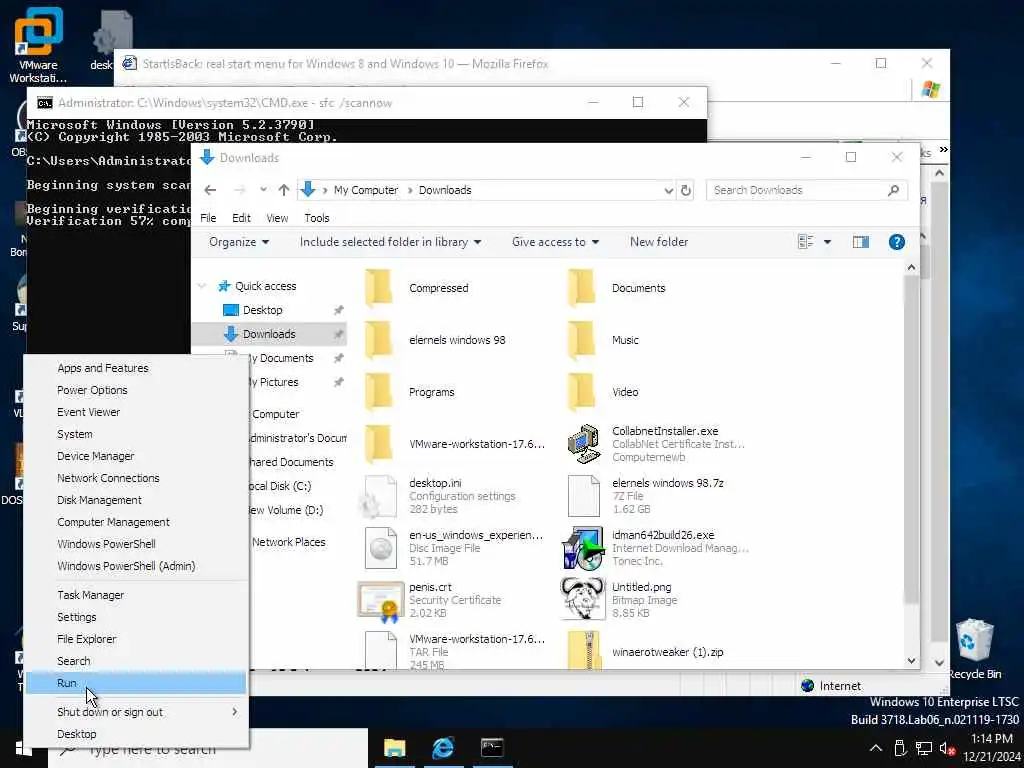Collapse the Quick access tree node
Viewport: 1024px width, 768px height.
202,286
